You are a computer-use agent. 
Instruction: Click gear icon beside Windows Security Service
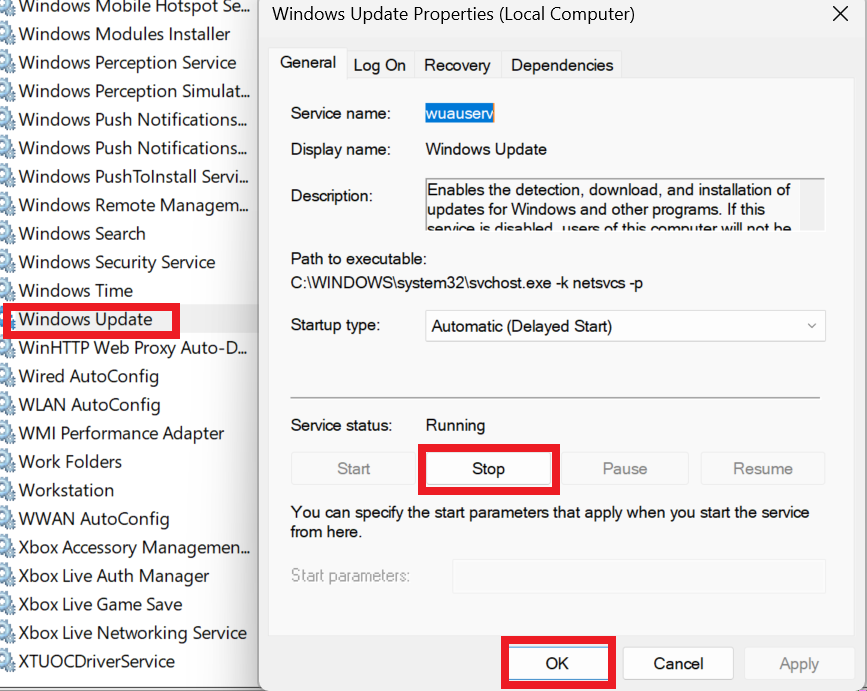point(7,262)
